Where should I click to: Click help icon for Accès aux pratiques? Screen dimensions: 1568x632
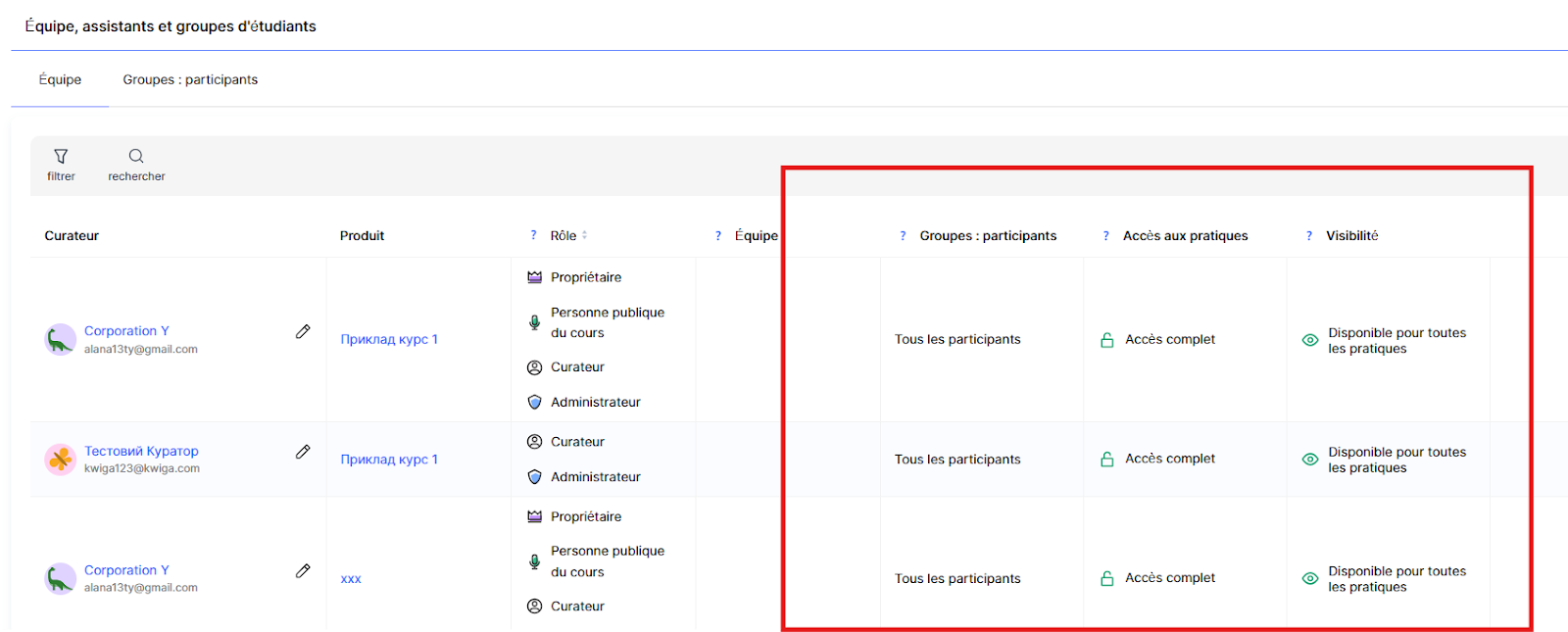1106,236
